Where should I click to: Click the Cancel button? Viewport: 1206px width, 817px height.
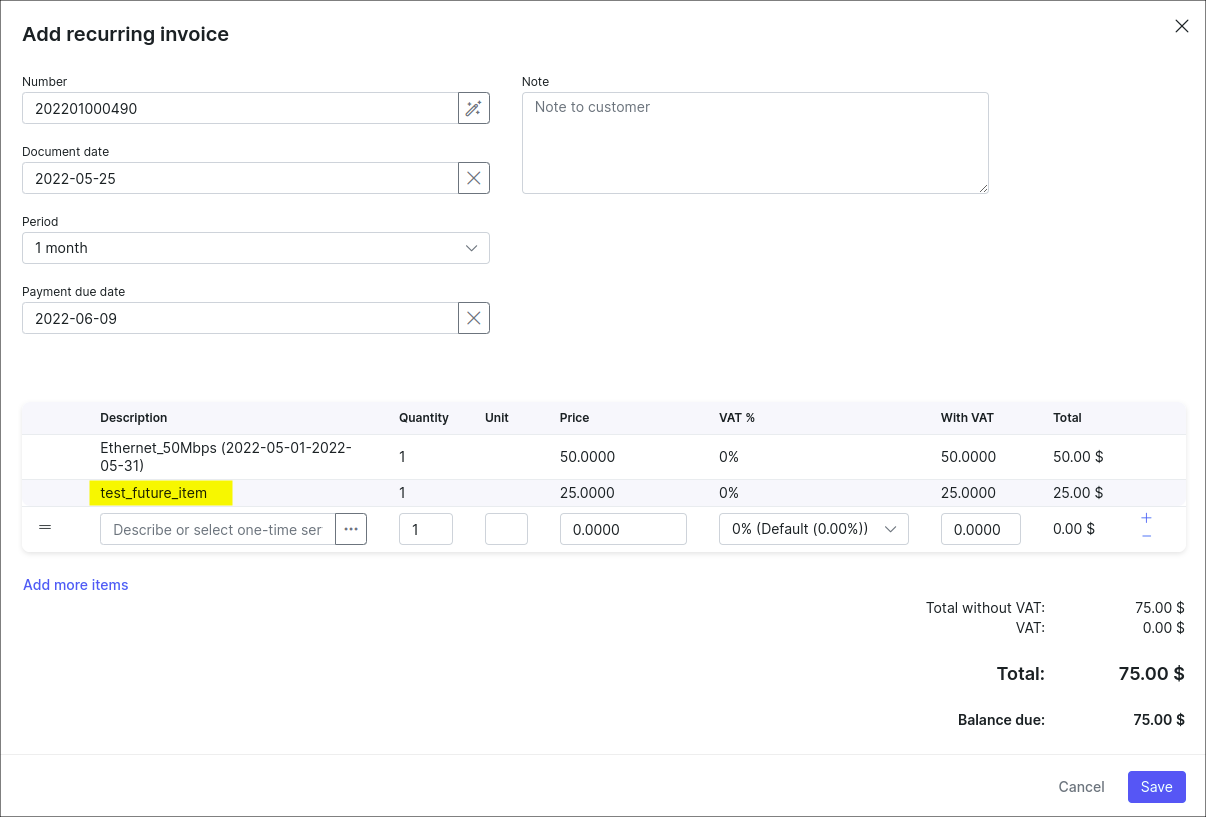click(x=1081, y=787)
